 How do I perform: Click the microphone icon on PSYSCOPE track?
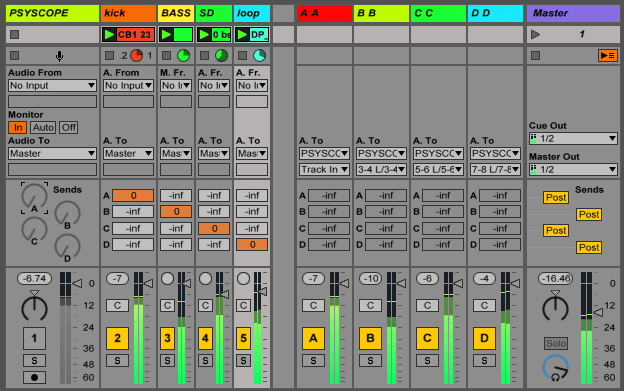(x=59, y=56)
